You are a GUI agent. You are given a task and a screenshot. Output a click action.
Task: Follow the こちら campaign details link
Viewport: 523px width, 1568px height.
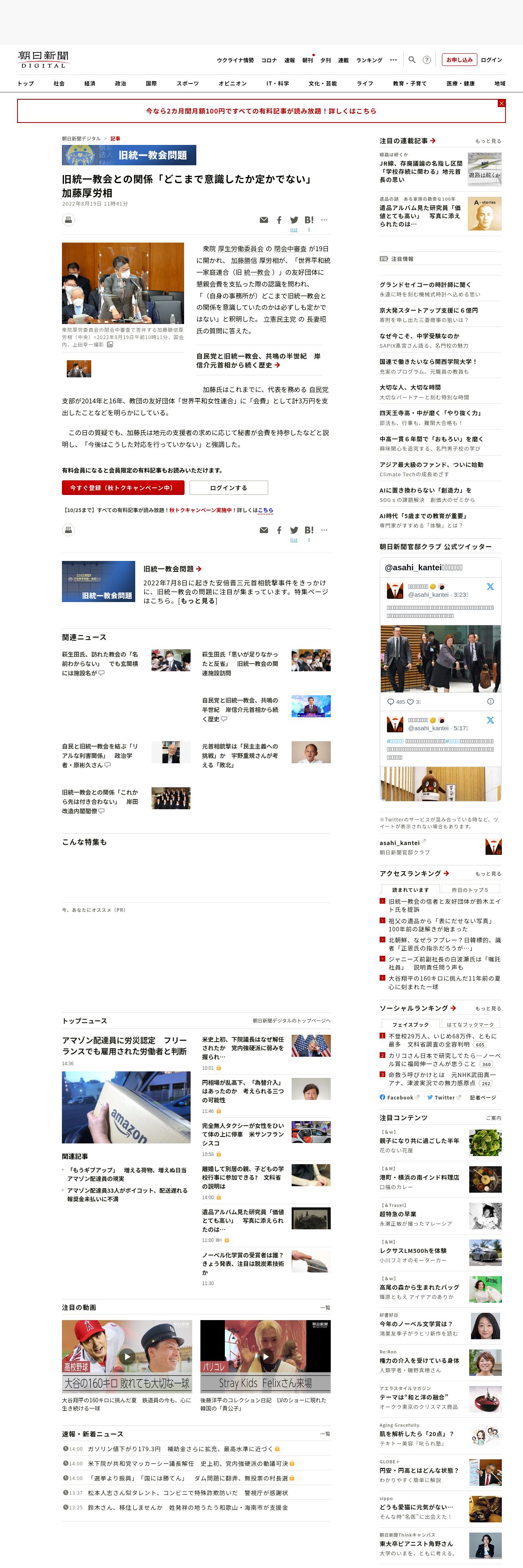[266, 510]
